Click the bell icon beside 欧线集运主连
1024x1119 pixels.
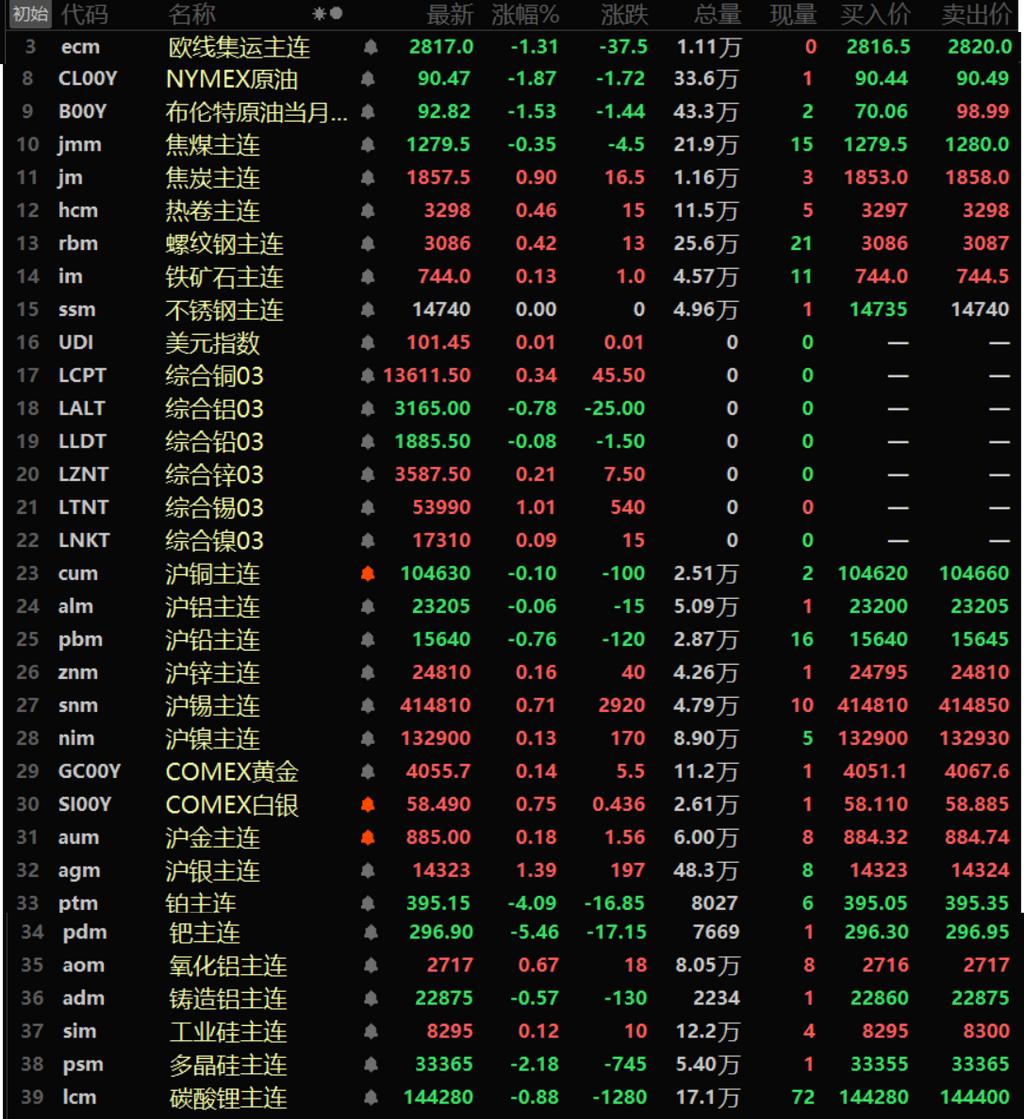coord(371,48)
